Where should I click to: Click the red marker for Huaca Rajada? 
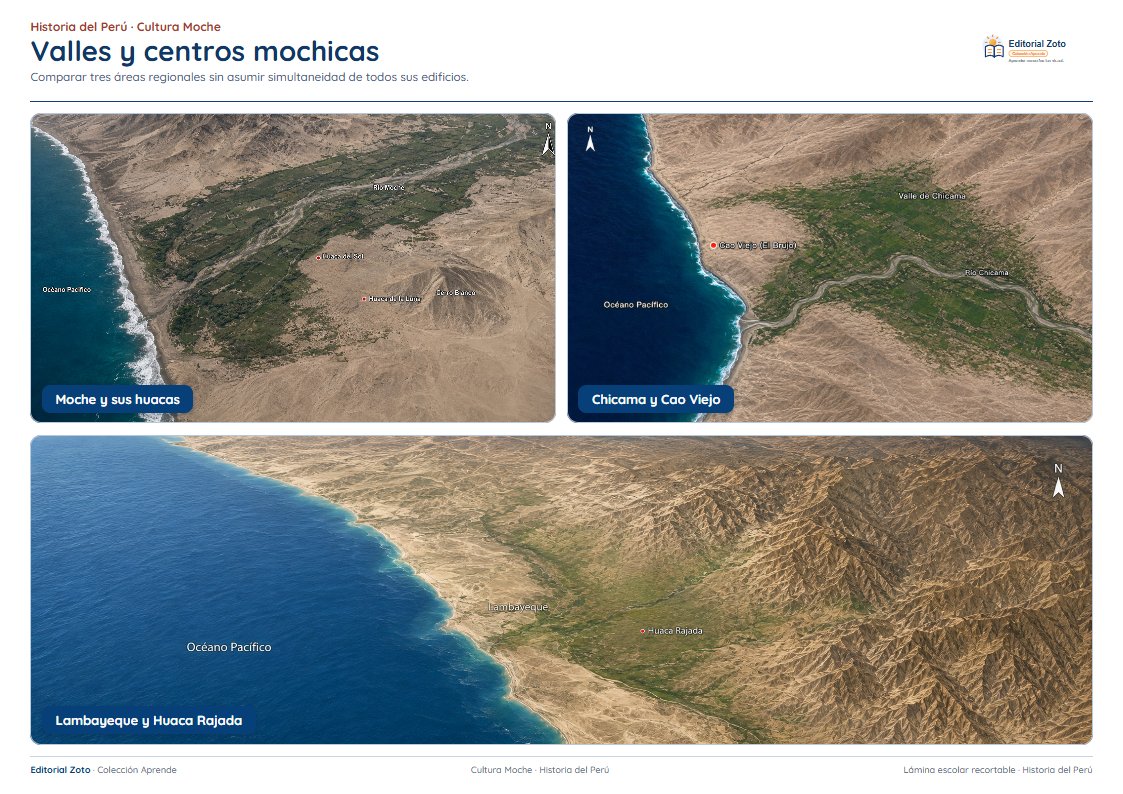(642, 631)
